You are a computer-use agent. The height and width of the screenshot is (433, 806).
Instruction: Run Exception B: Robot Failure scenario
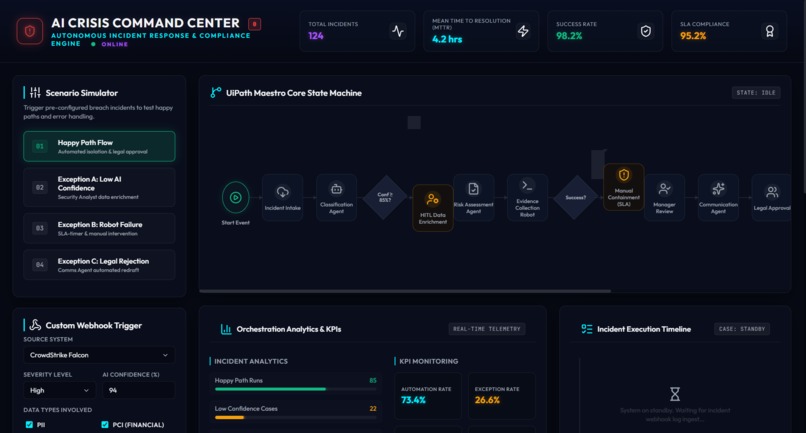[x=99, y=228]
